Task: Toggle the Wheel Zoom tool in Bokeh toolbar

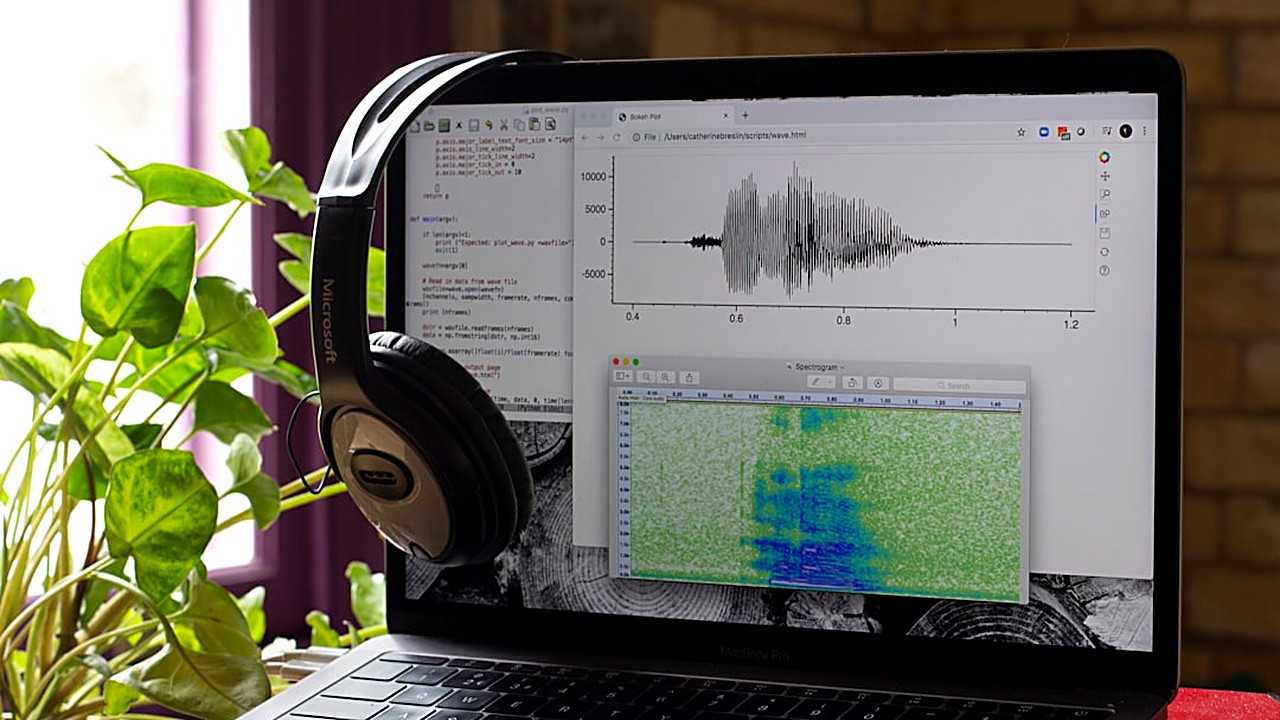Action: click(x=1104, y=214)
